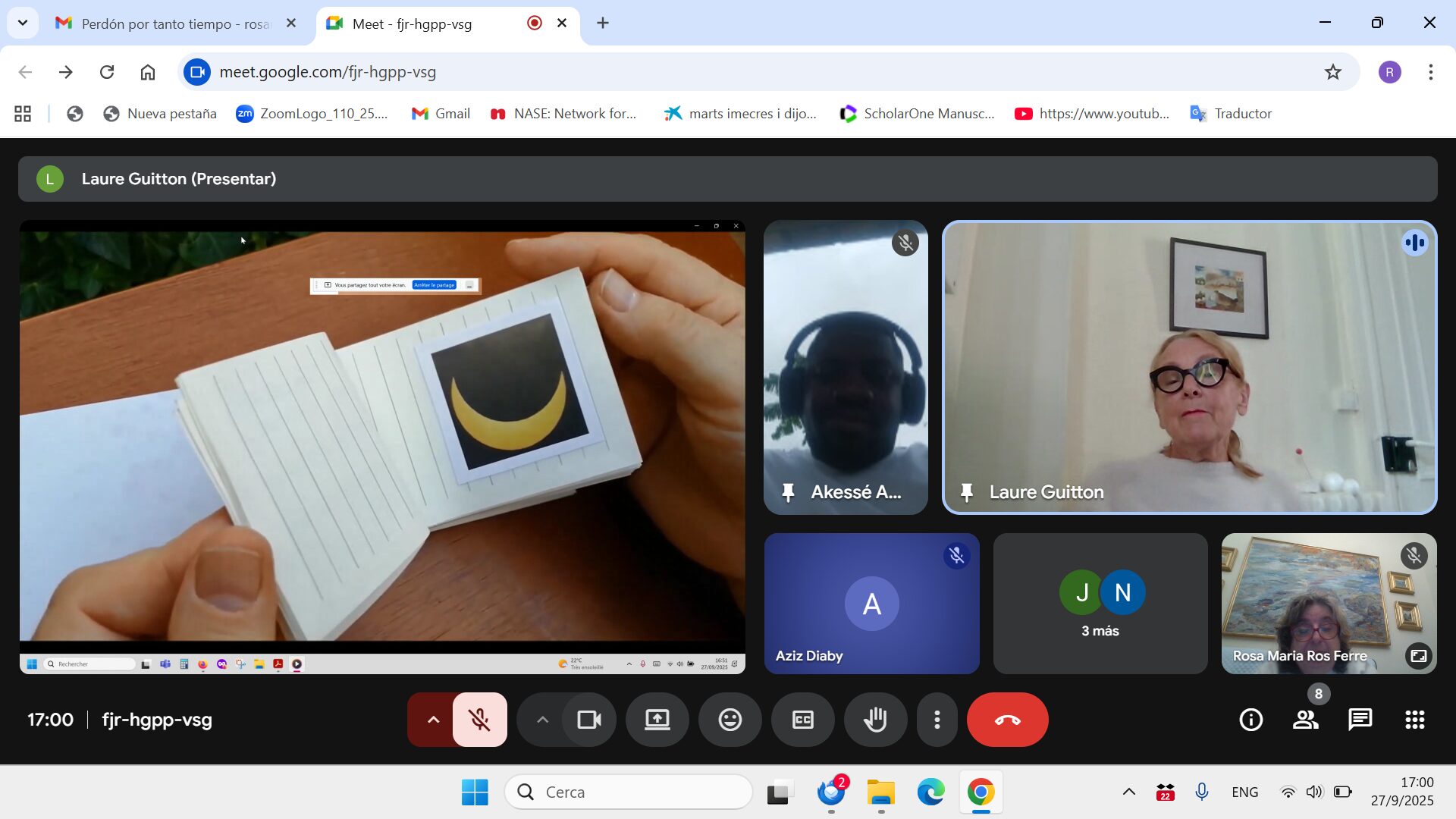Open the activities grid icon
Image resolution: width=1456 pixels, height=819 pixels.
pos(1414,720)
